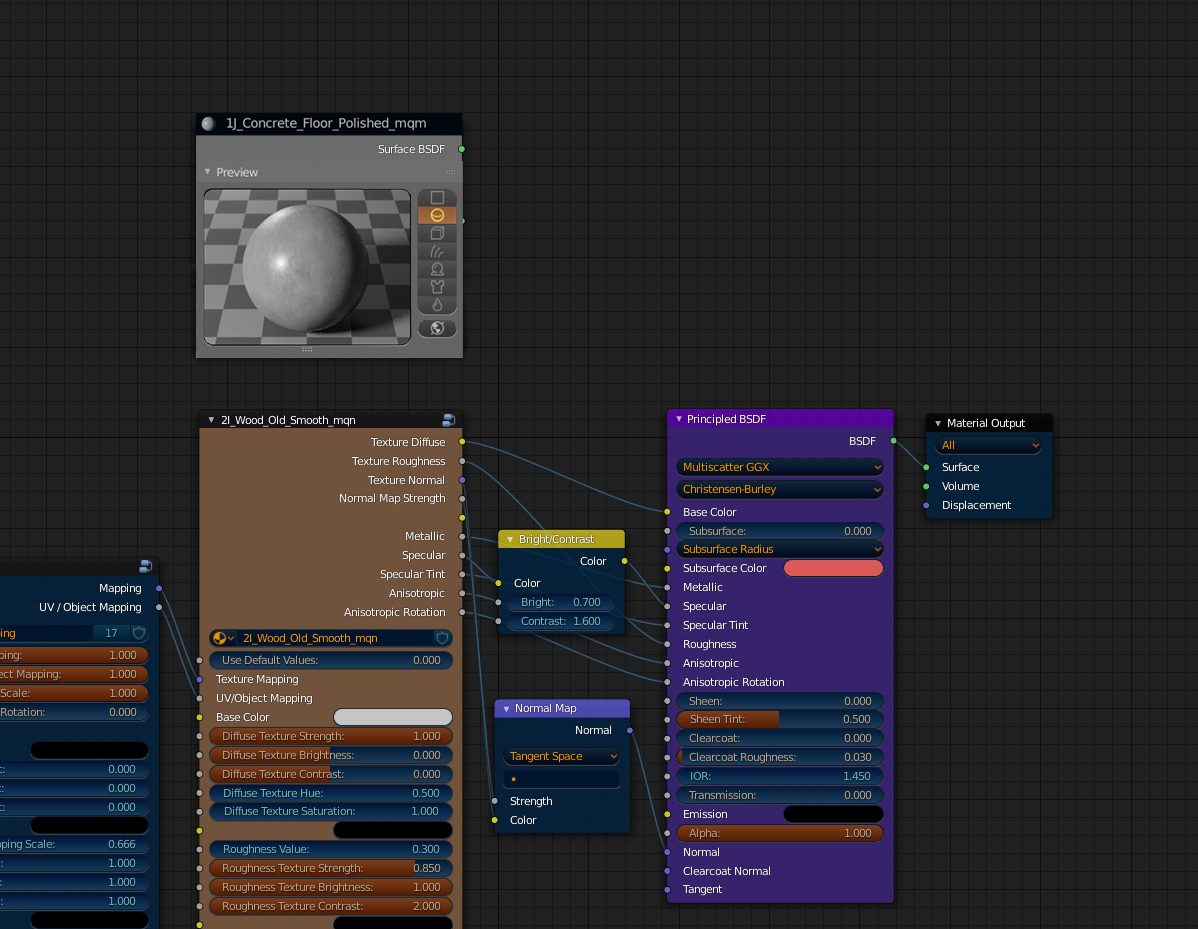
Task: Collapse the Principled BSDF node
Action: (679, 419)
